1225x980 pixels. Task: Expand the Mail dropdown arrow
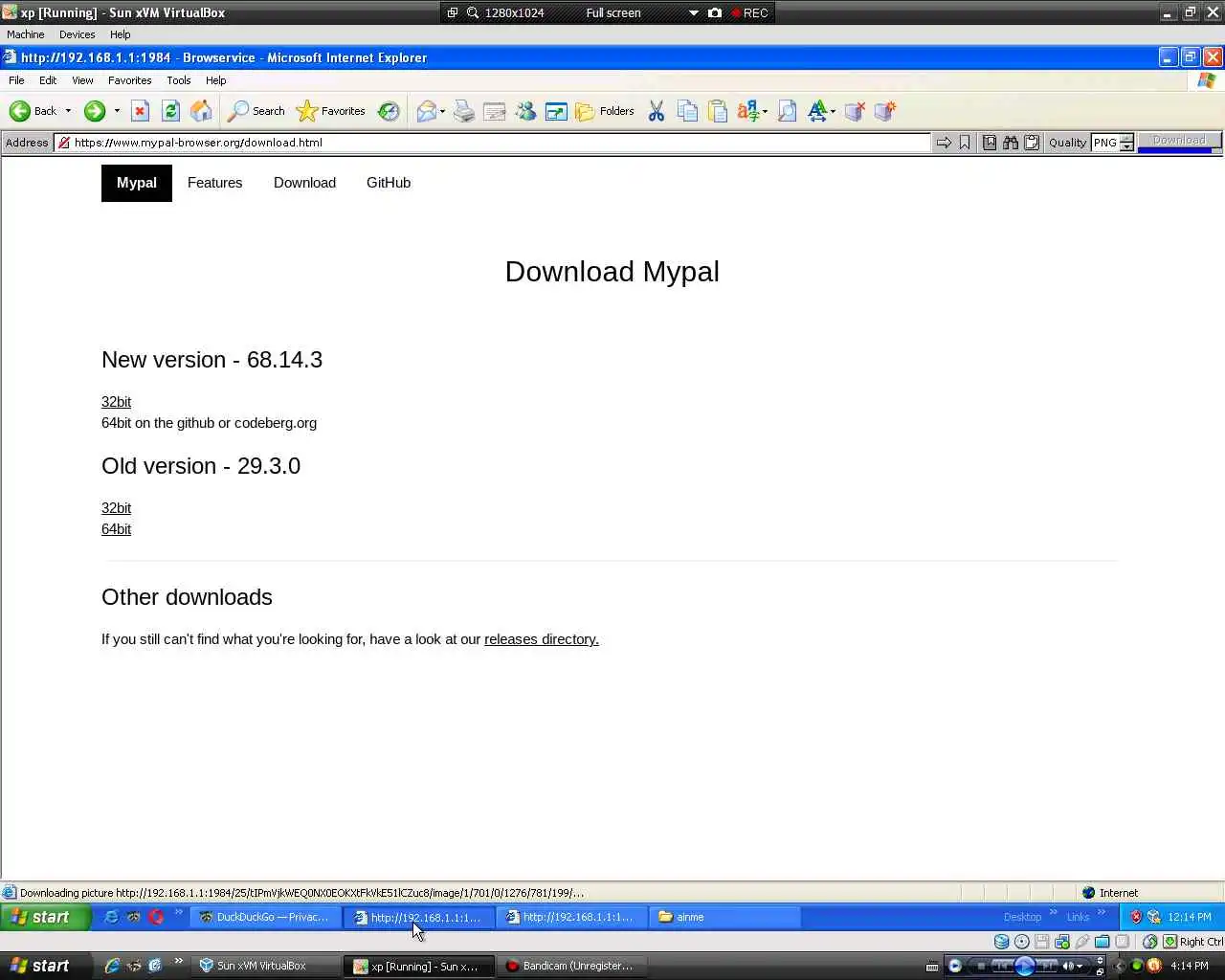click(x=442, y=111)
